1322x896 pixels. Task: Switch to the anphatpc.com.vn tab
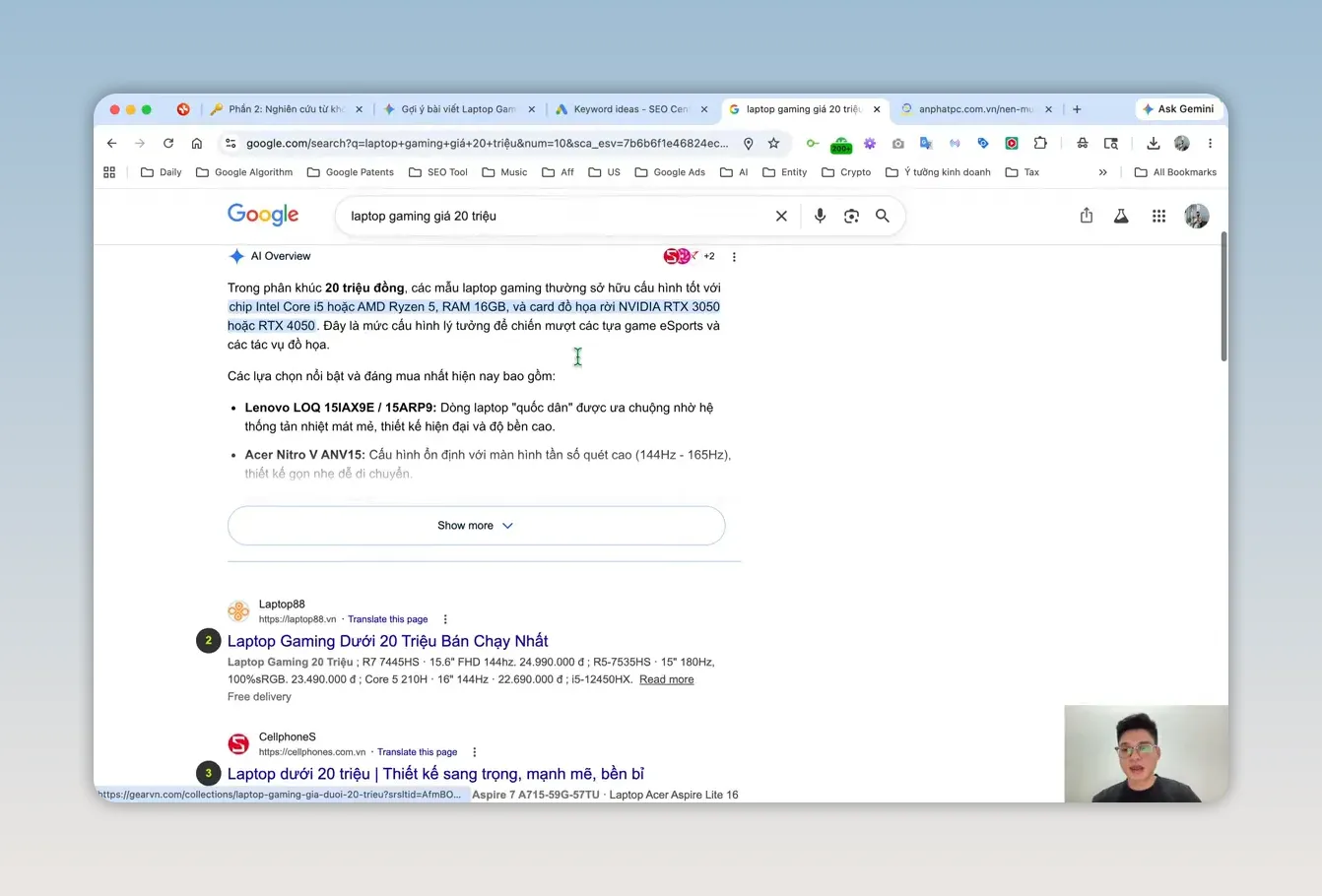[975, 109]
